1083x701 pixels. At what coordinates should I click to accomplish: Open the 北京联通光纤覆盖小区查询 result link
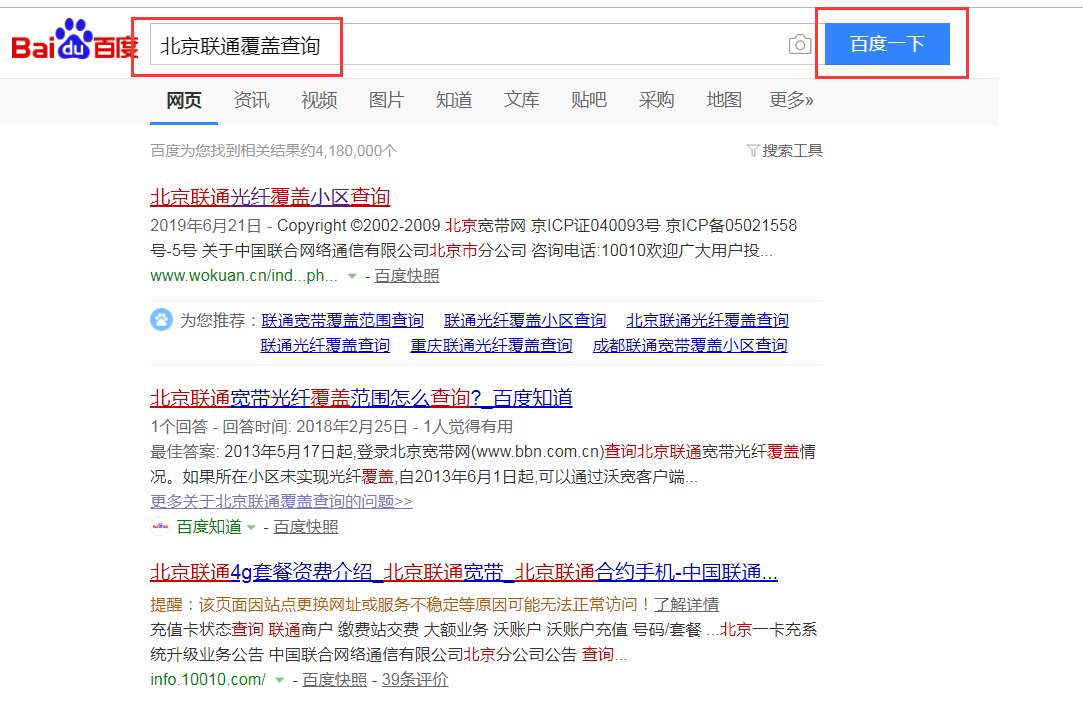pos(270,197)
